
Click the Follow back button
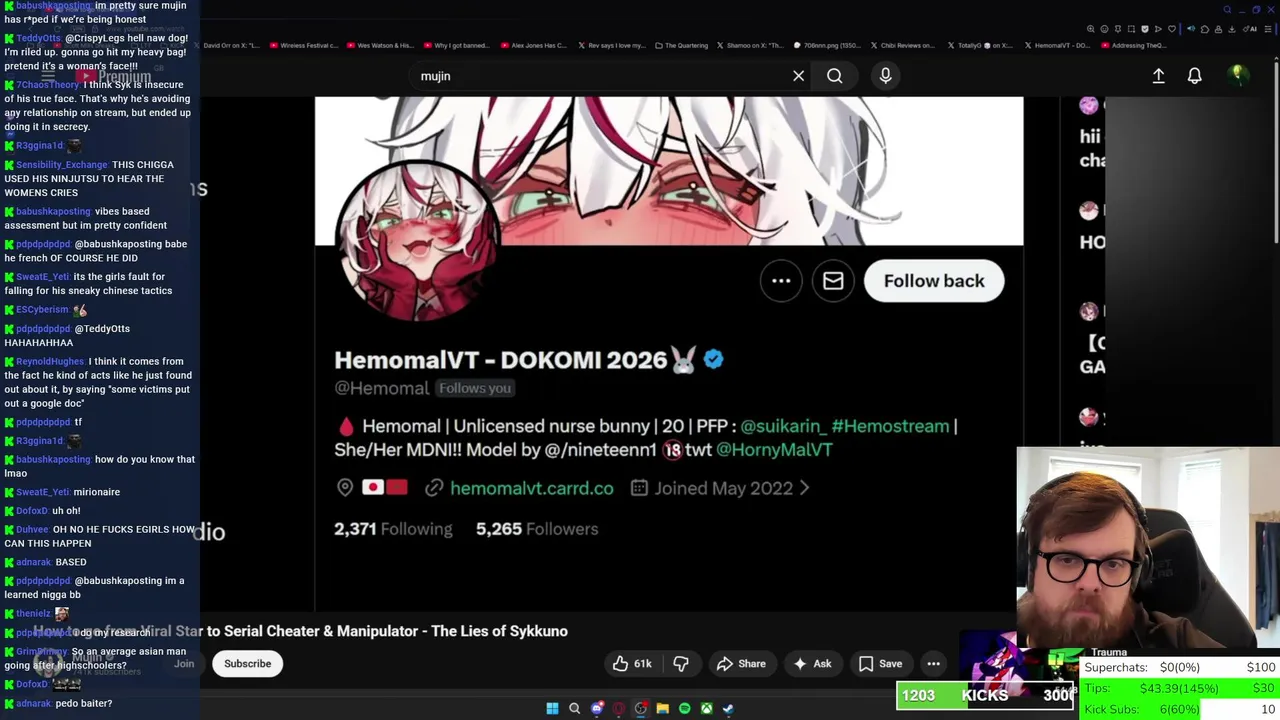pos(934,281)
